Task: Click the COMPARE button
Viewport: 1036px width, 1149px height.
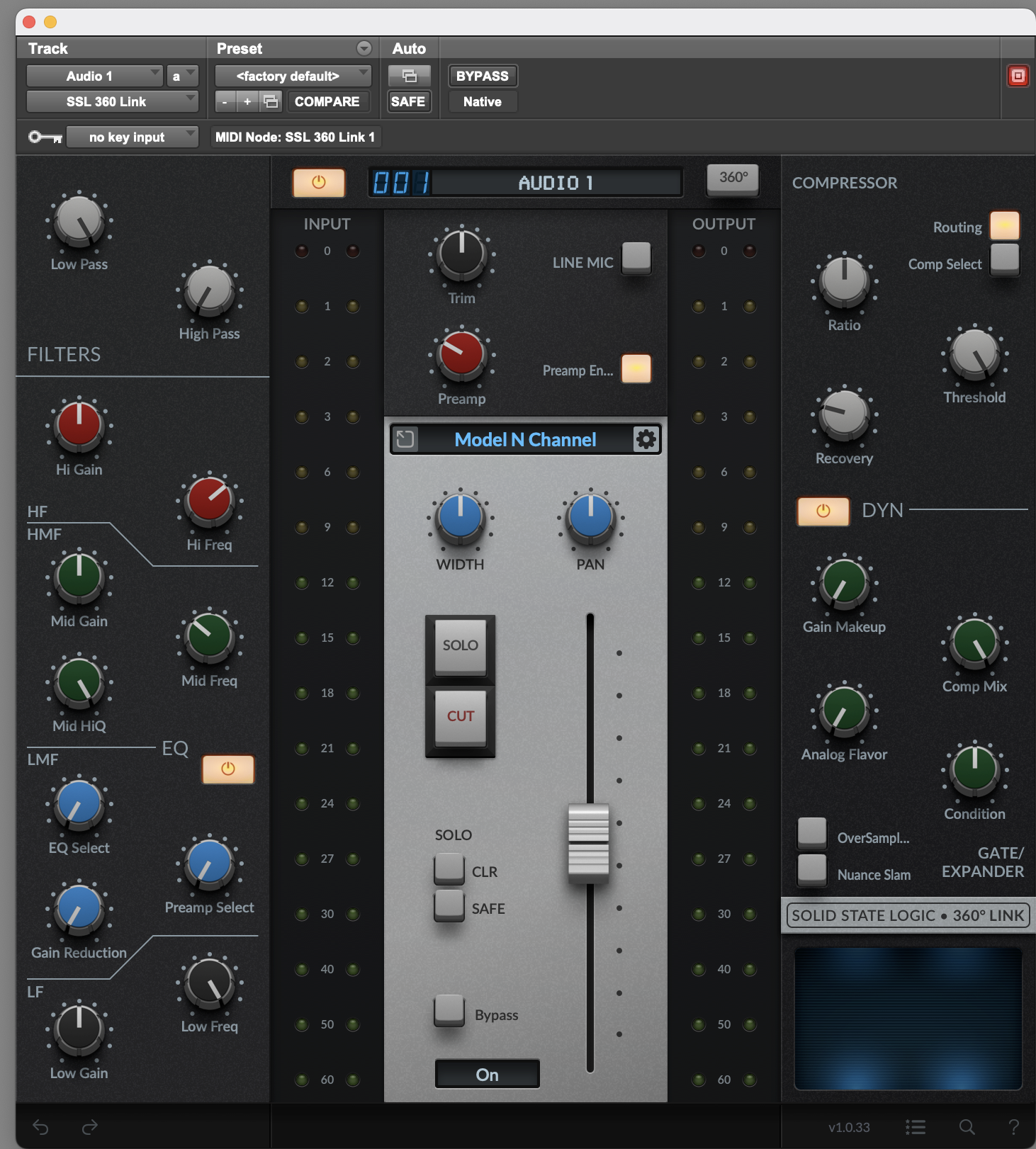Action: [327, 101]
